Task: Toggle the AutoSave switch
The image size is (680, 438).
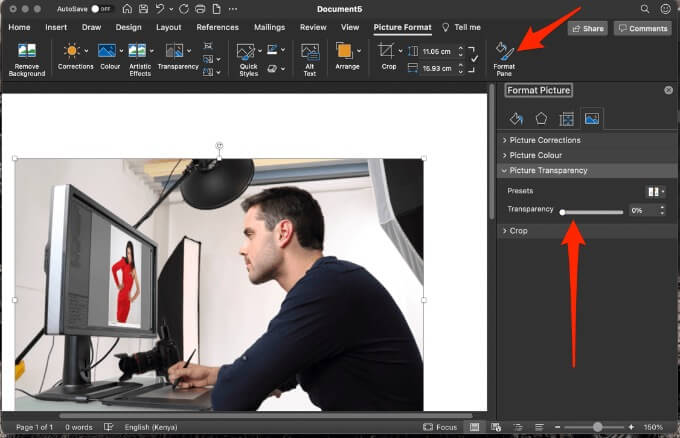Action: click(x=102, y=8)
